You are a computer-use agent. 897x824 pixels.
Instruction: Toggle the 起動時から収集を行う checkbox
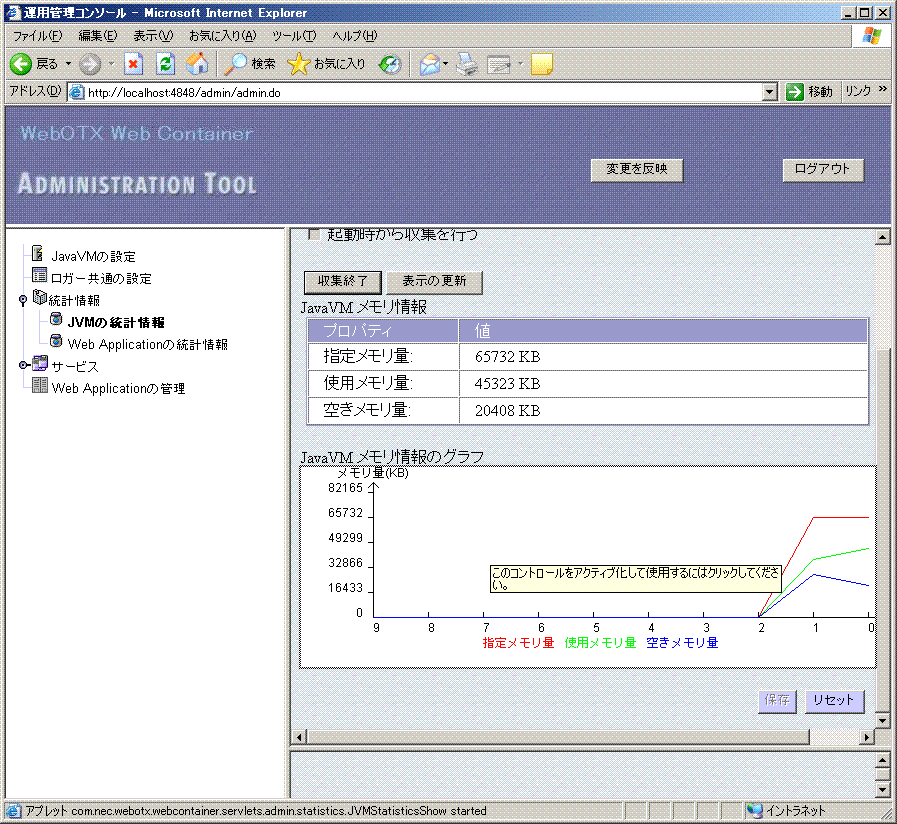pos(314,235)
